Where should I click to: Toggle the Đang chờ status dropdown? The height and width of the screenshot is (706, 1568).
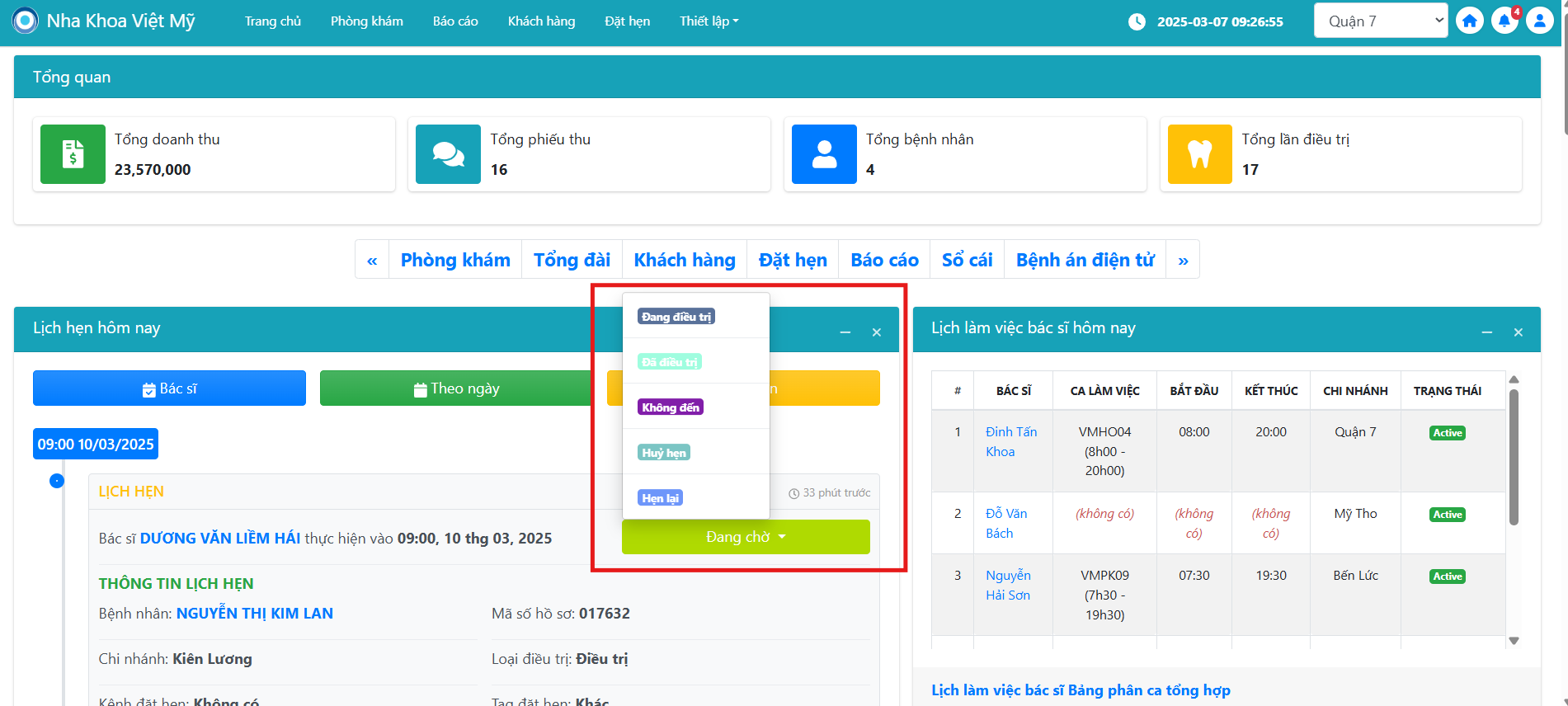coord(746,537)
